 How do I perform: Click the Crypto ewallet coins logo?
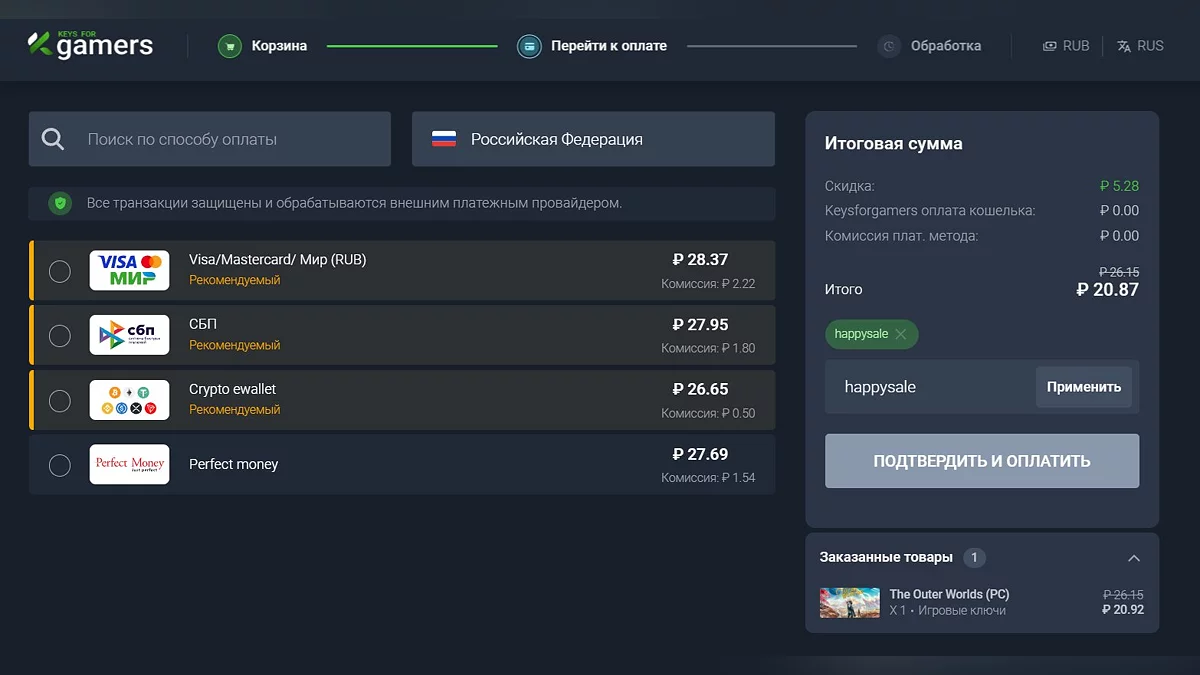(x=129, y=400)
